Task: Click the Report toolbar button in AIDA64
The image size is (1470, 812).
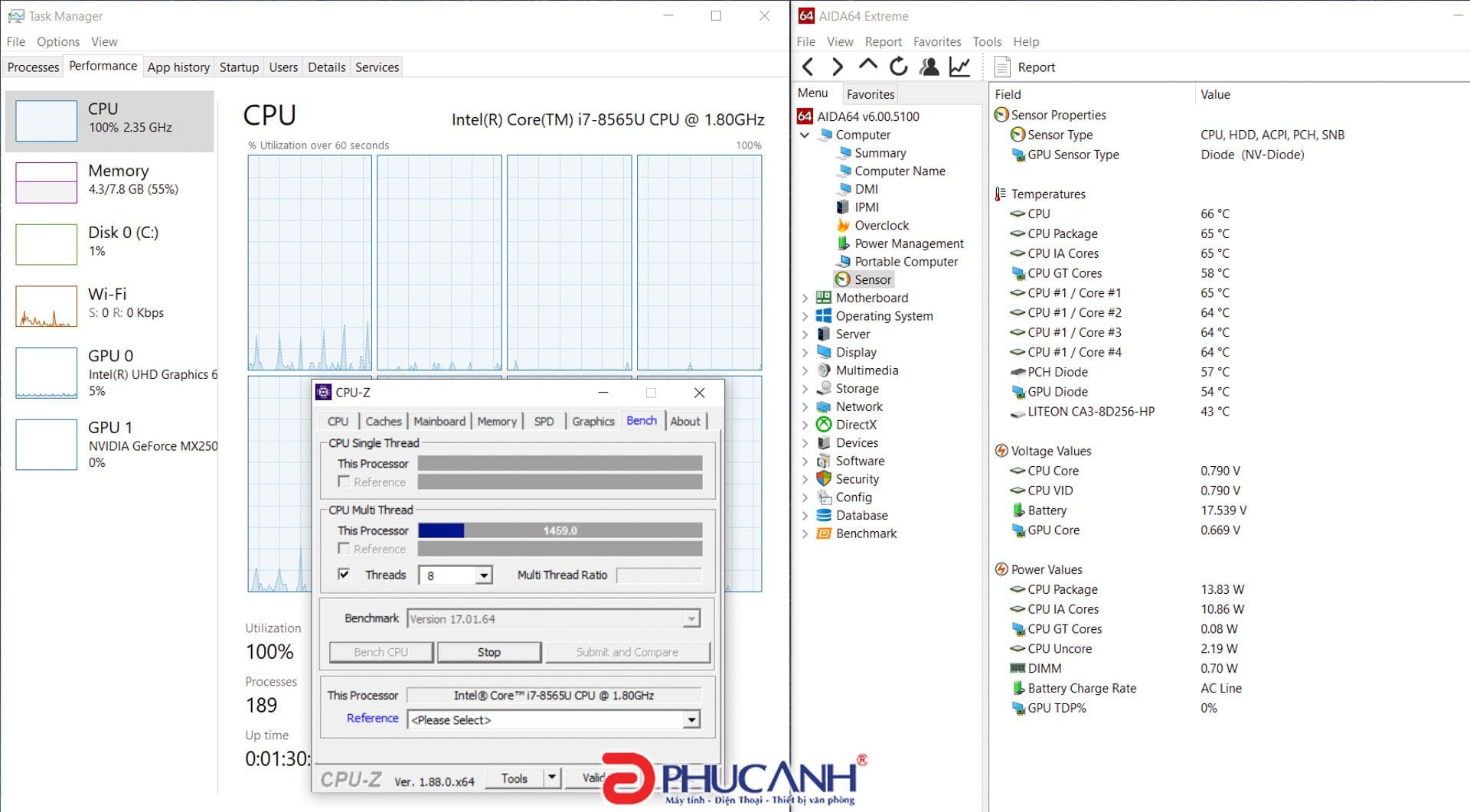Action: (x=1025, y=67)
